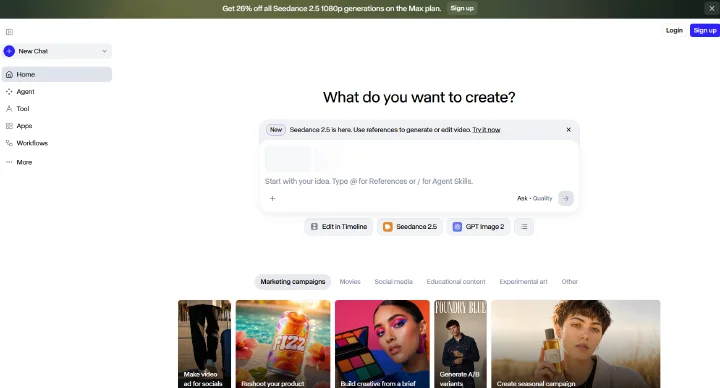Open Build creative from a brief card
Viewport: 720px width, 388px height.
(382, 344)
